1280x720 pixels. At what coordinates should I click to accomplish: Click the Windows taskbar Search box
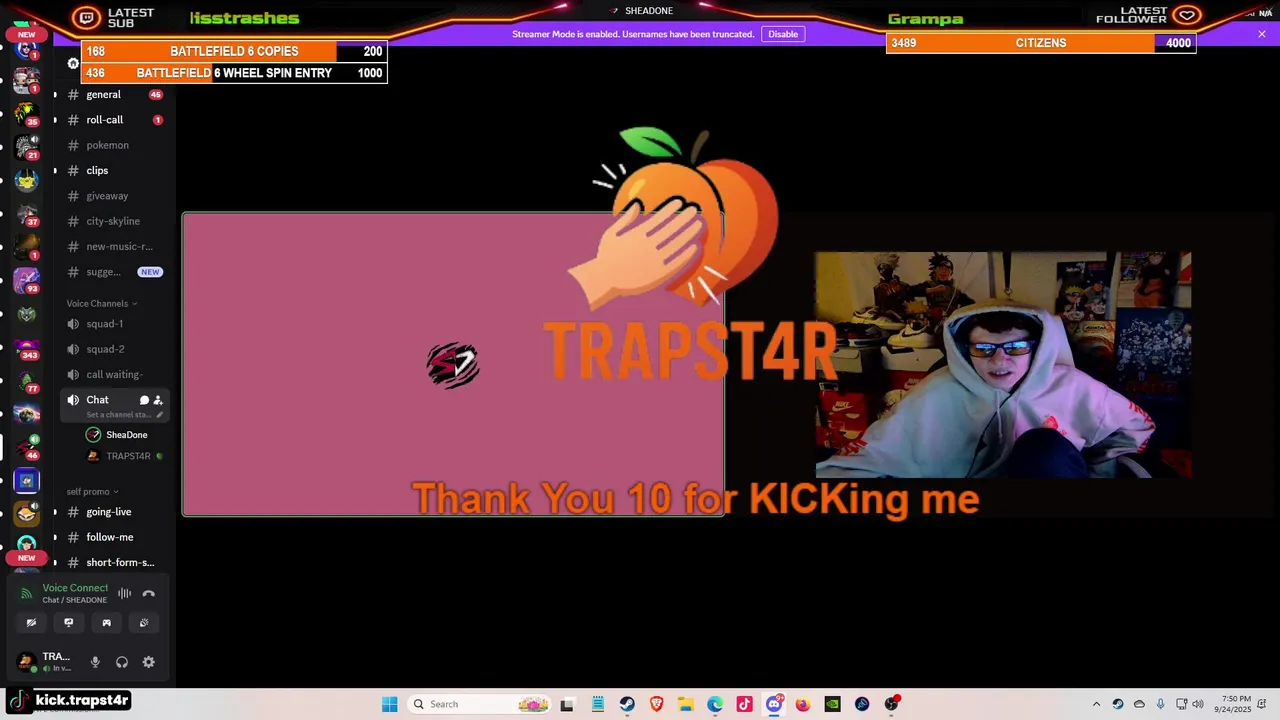(480, 704)
